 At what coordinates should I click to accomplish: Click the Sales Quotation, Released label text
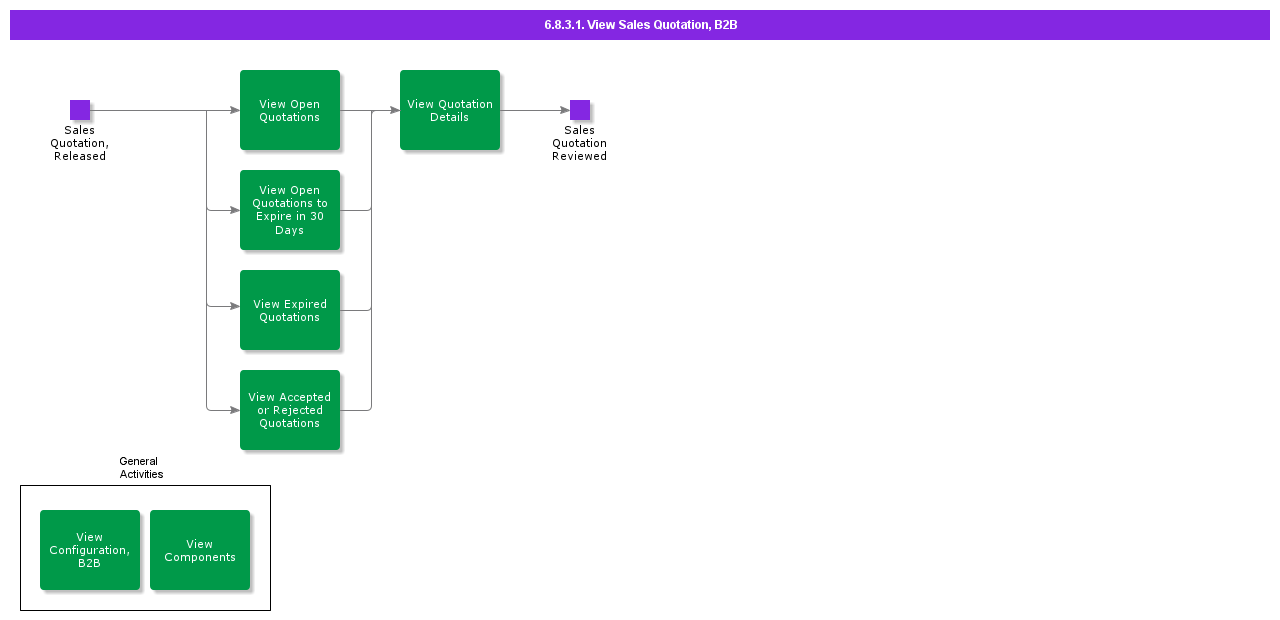(x=80, y=143)
